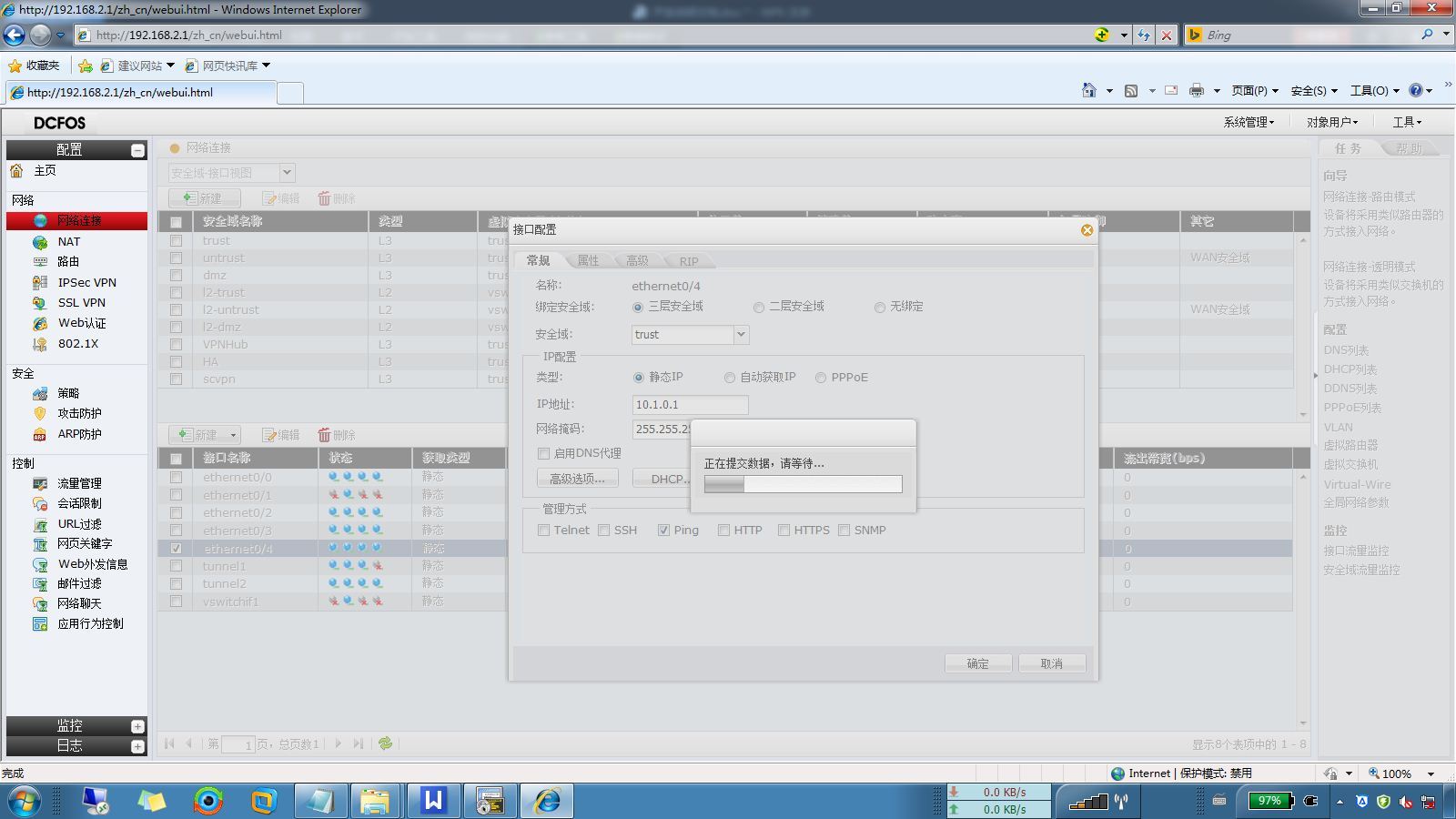
Task: Toggle the 启用DNS代理 checkbox
Action: 544,453
